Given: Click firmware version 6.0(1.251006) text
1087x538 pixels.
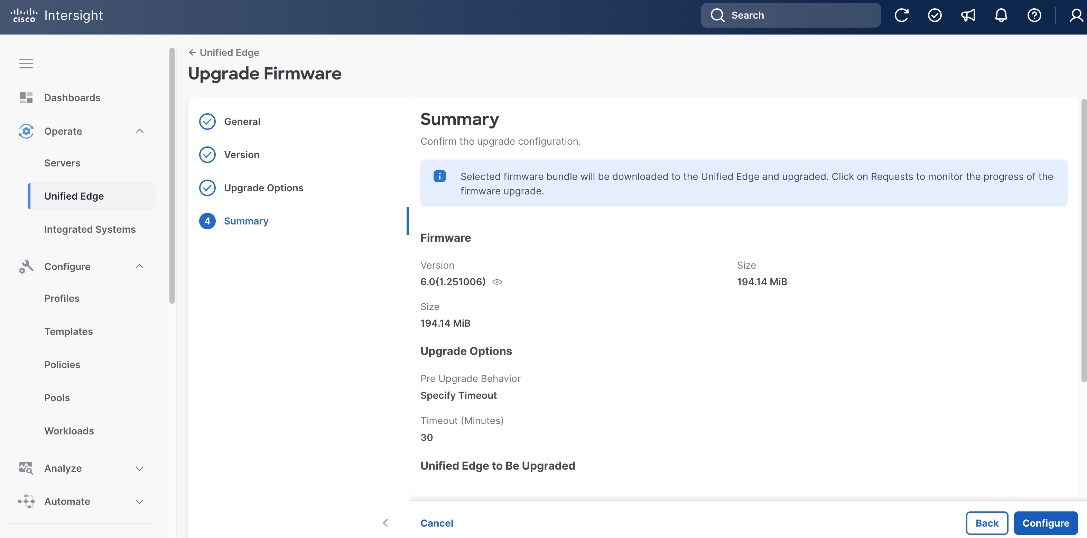Looking at the screenshot, I should pyautogui.click(x=453, y=282).
